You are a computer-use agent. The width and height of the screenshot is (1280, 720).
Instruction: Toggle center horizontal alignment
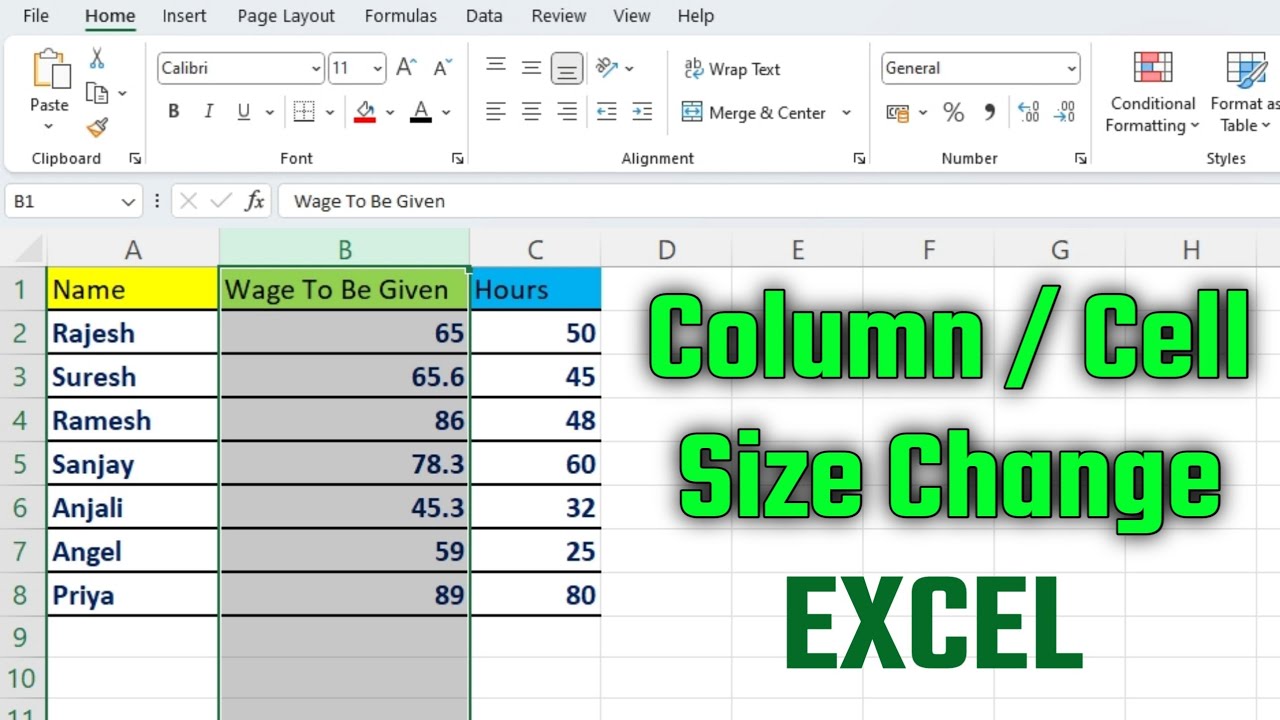532,112
